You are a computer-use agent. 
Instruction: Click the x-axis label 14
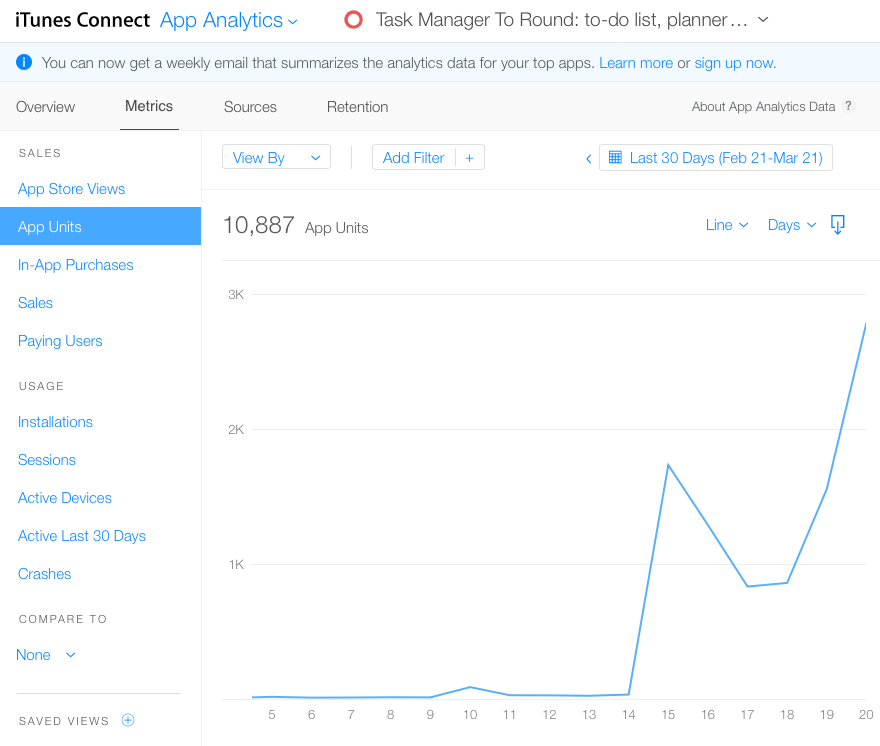(629, 715)
